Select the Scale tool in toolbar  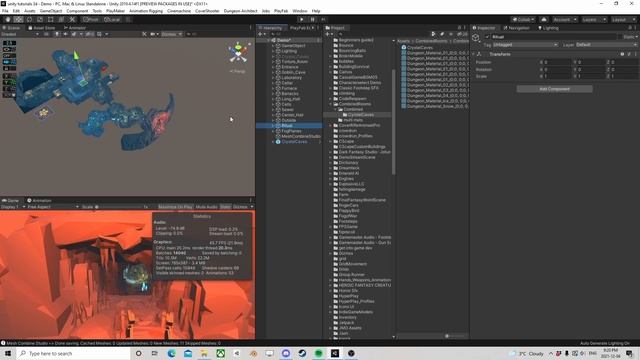(40, 20)
